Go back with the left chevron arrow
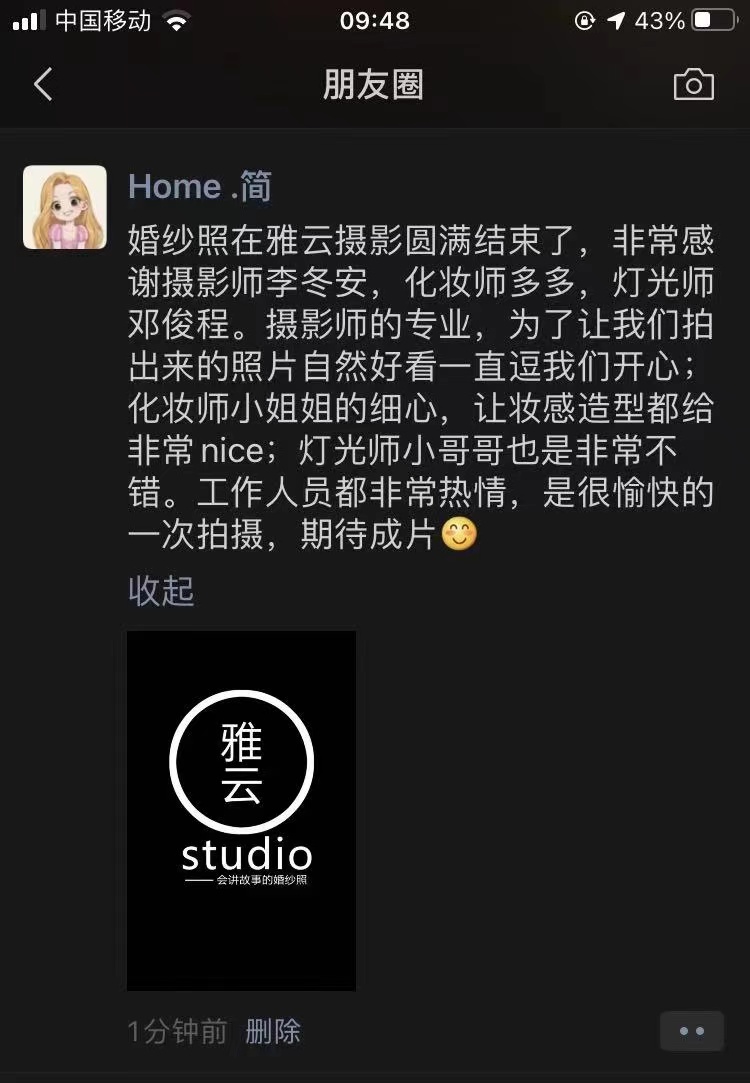Image resolution: width=750 pixels, height=1083 pixels. [x=43, y=84]
